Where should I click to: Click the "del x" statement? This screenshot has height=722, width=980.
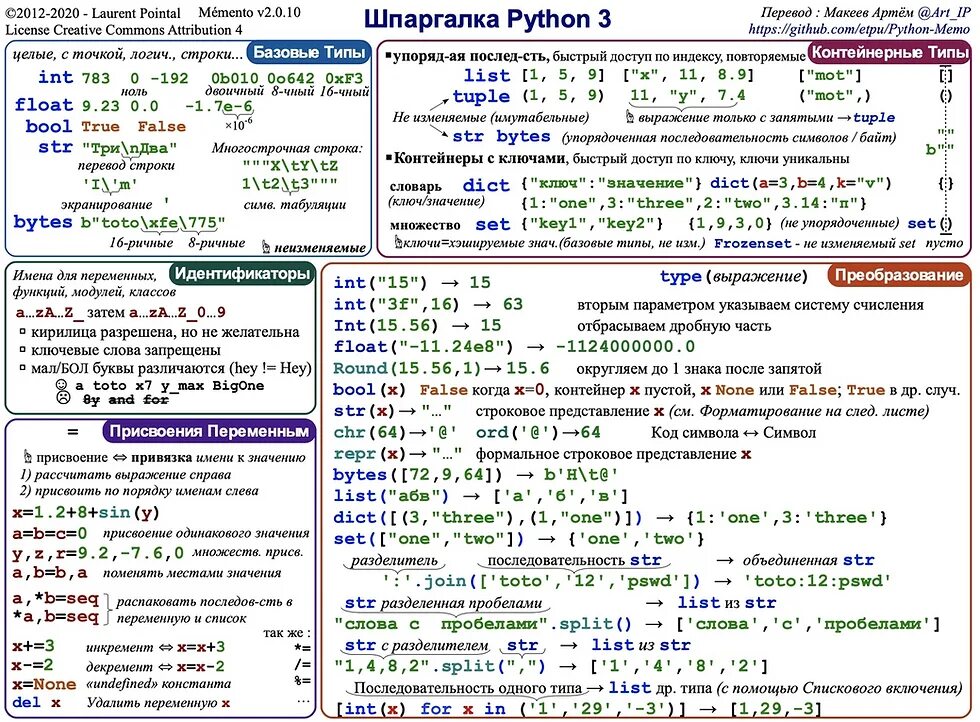36,703
